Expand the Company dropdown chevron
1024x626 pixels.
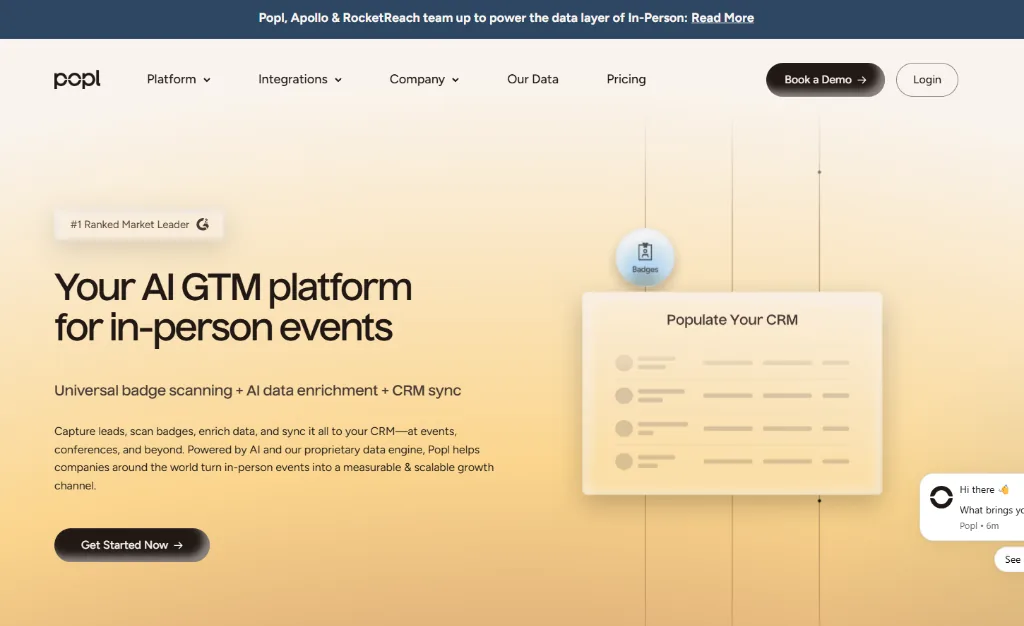pyautogui.click(x=455, y=80)
